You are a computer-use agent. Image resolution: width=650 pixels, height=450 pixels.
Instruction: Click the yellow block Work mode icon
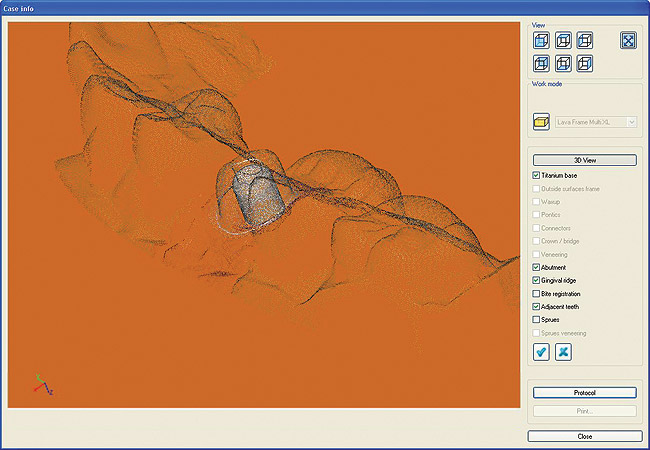pyautogui.click(x=541, y=122)
